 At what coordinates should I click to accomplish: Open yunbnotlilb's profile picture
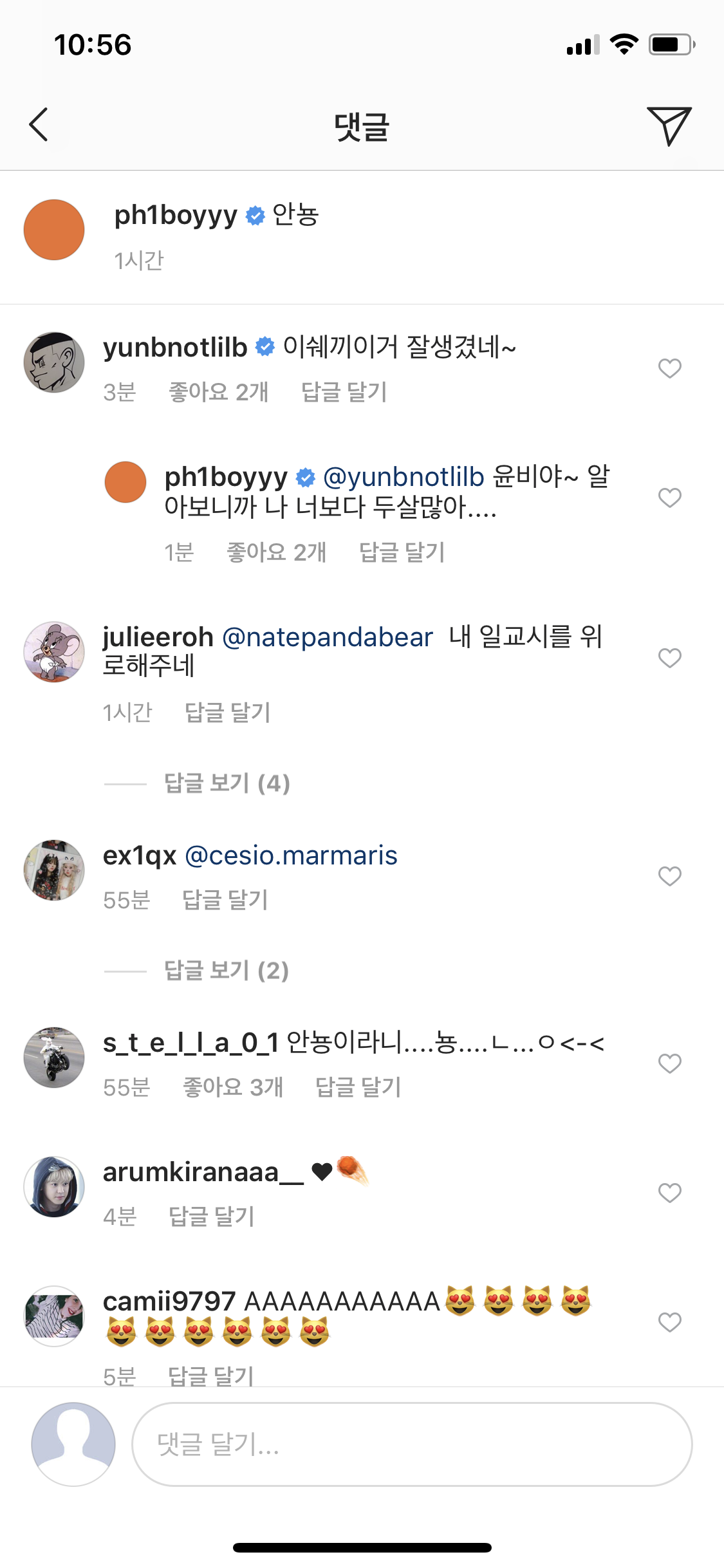(54, 362)
